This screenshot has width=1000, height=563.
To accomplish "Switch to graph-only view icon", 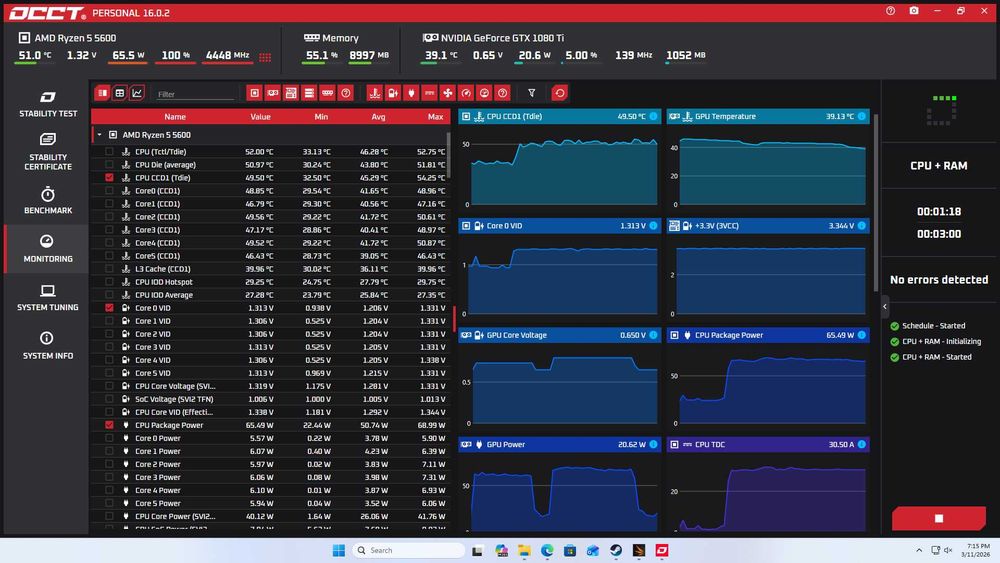I will [136, 93].
